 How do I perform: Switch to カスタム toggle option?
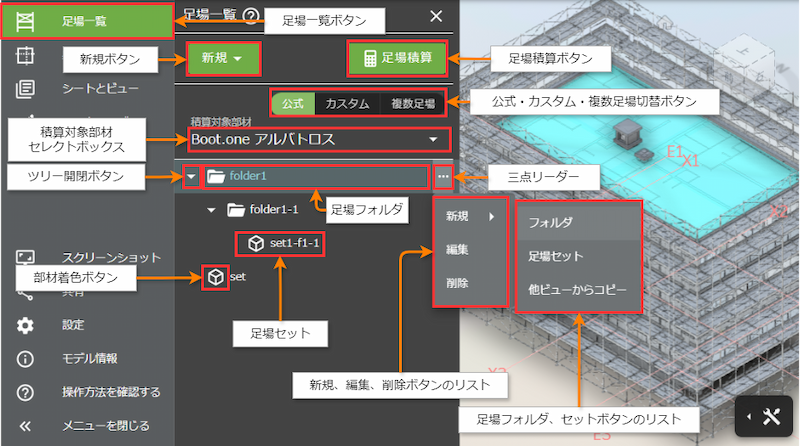pos(347,104)
